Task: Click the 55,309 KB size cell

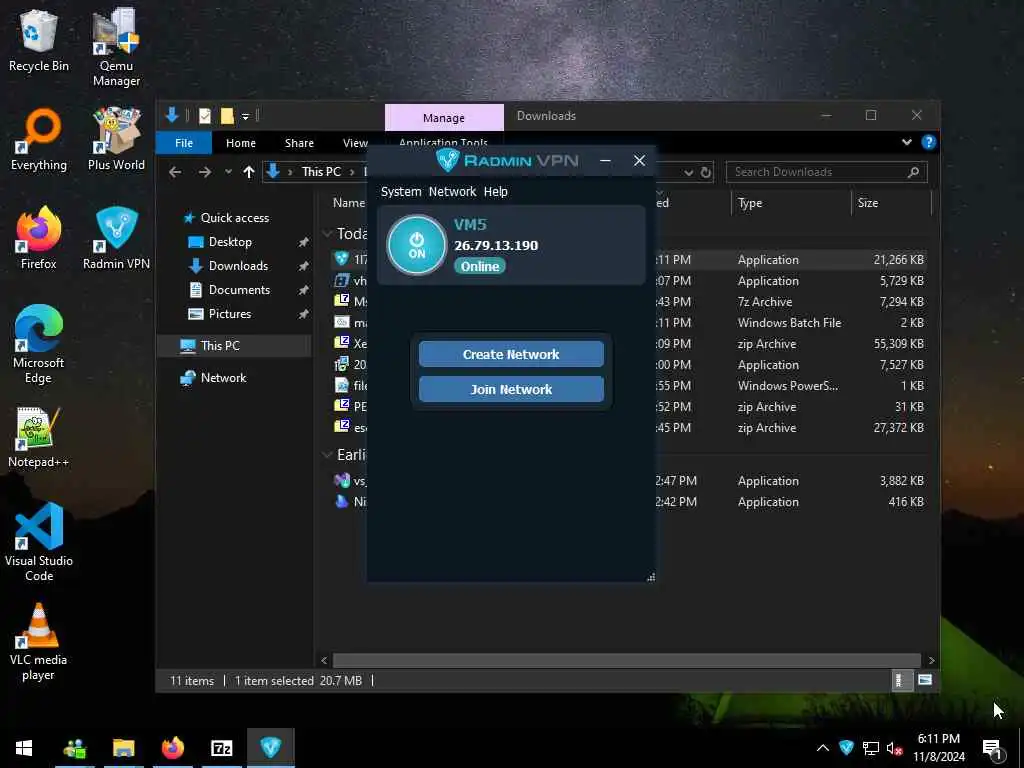Action: tap(899, 344)
